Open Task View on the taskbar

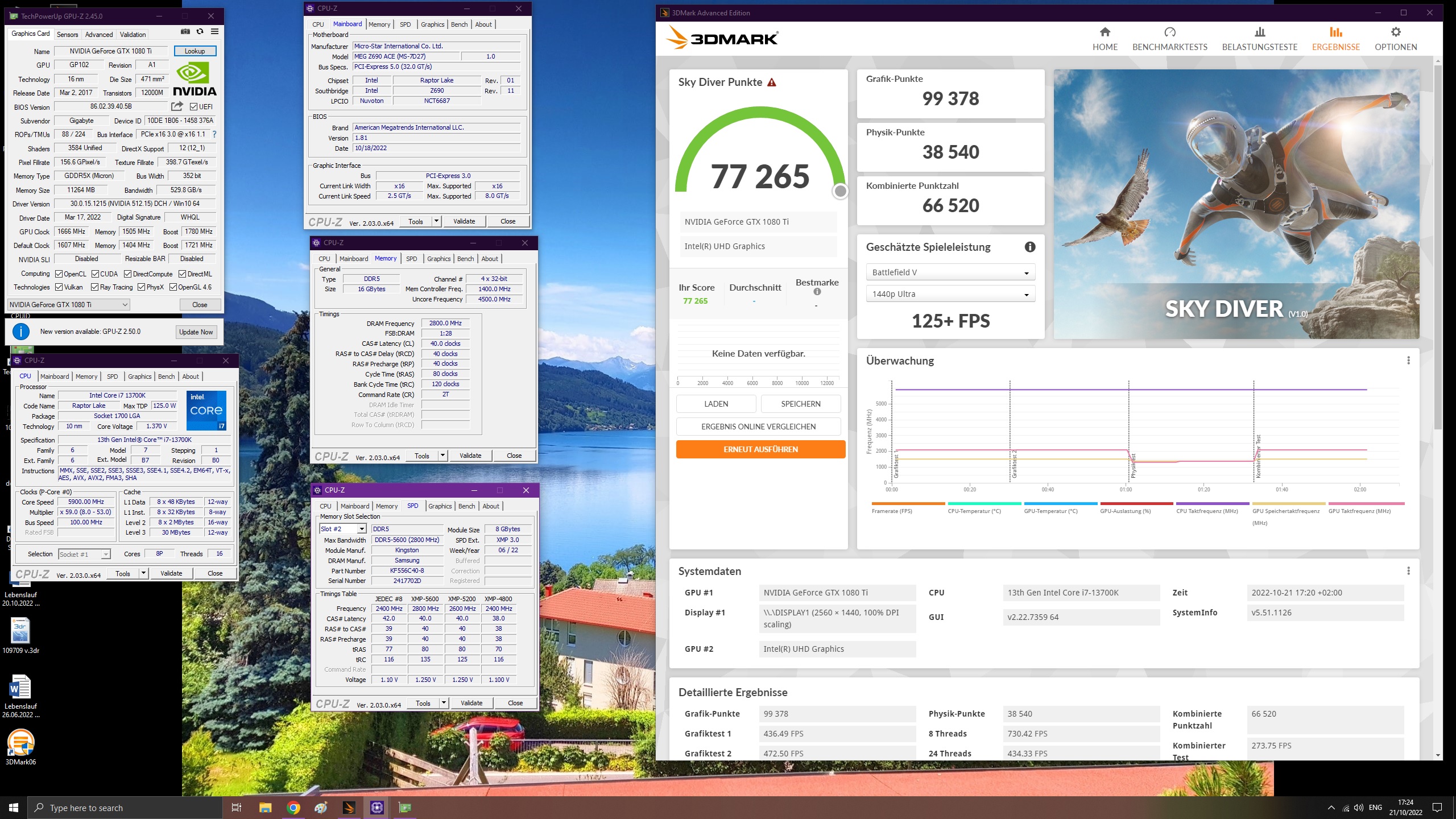click(237, 808)
